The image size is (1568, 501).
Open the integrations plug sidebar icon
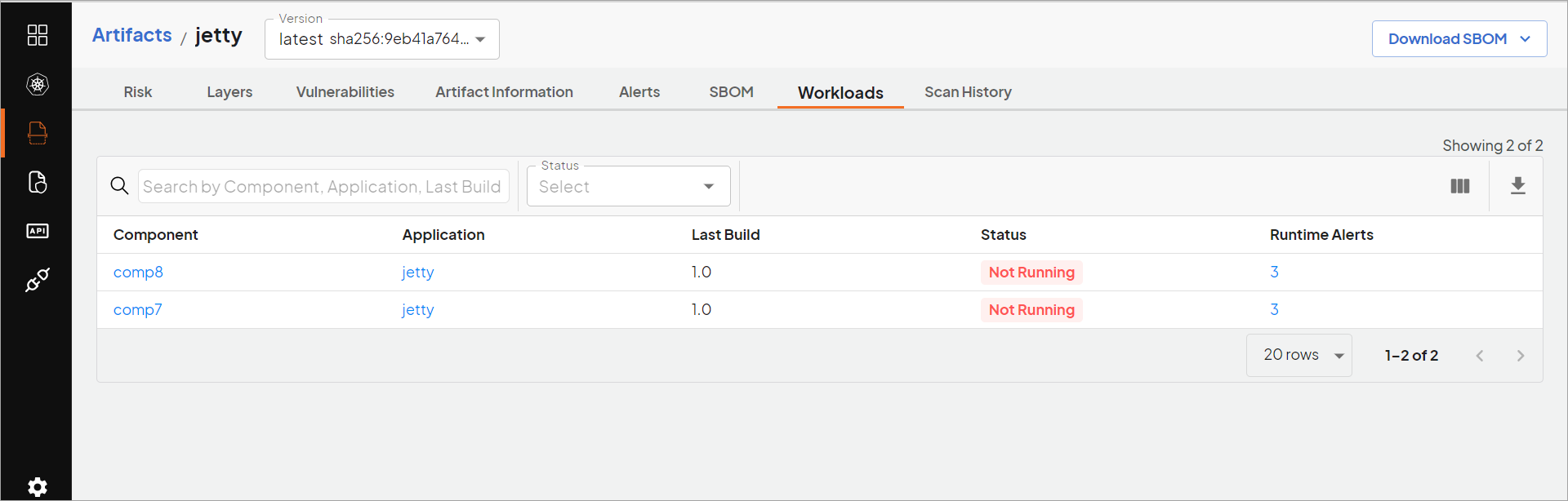[x=38, y=280]
